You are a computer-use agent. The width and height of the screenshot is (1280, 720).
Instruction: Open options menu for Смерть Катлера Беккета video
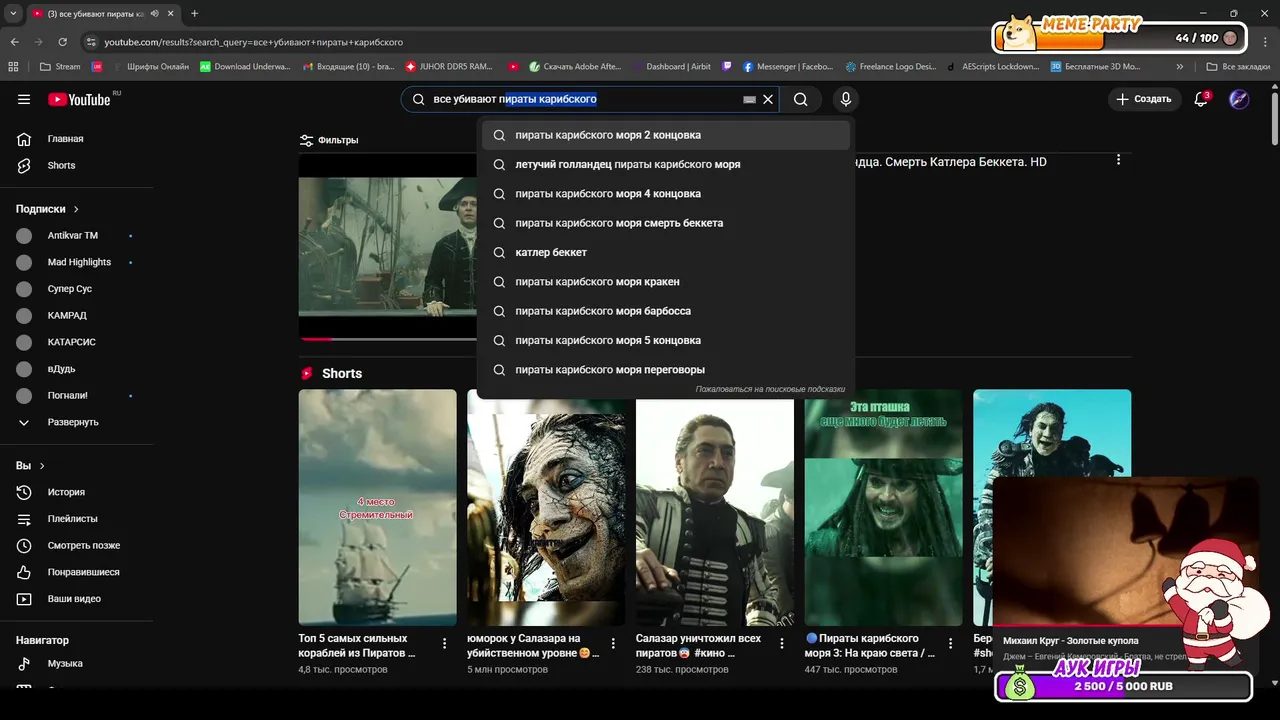point(1118,160)
